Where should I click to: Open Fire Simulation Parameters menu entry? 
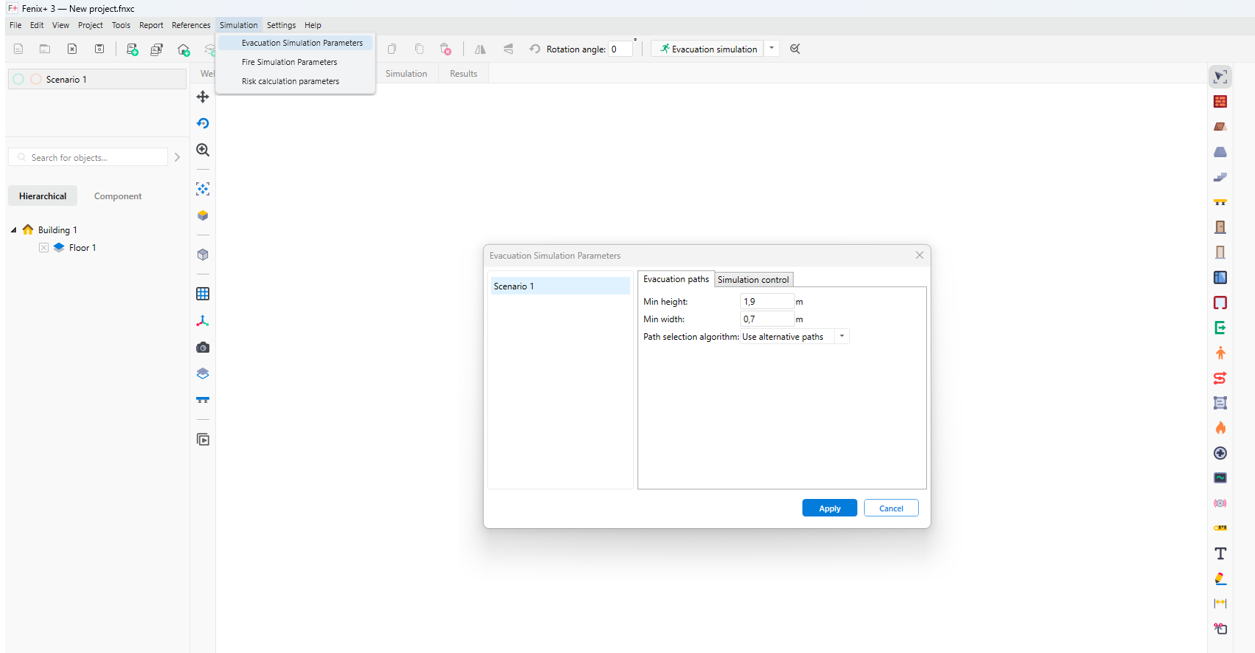289,62
